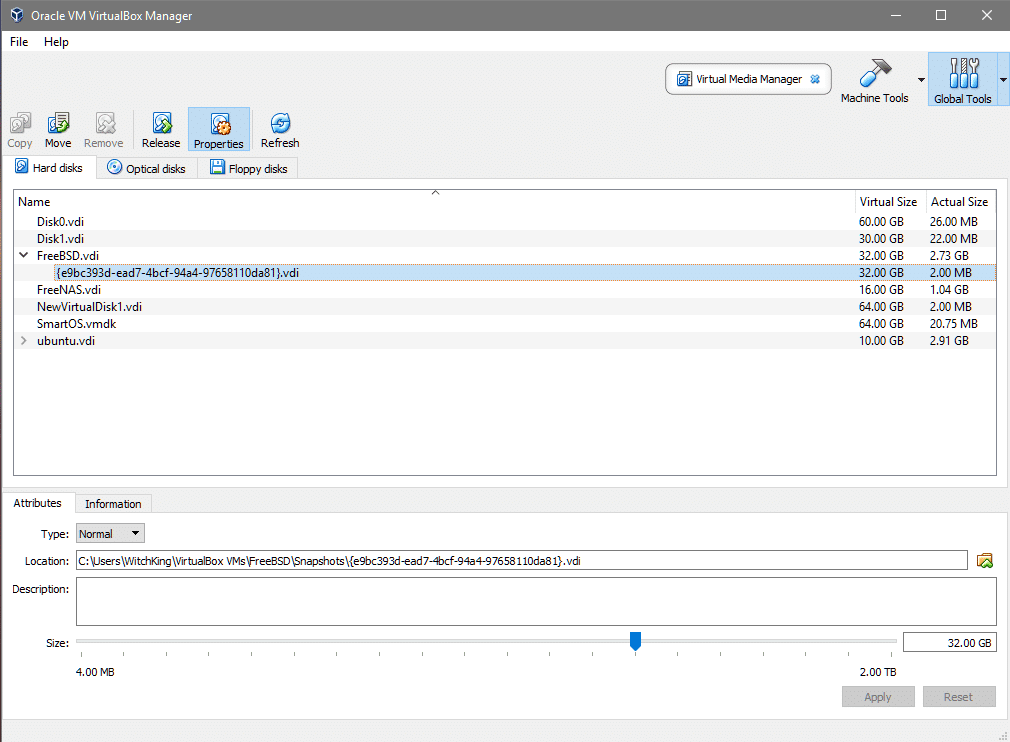Open the File menu
This screenshot has height=742, width=1010.
(19, 42)
